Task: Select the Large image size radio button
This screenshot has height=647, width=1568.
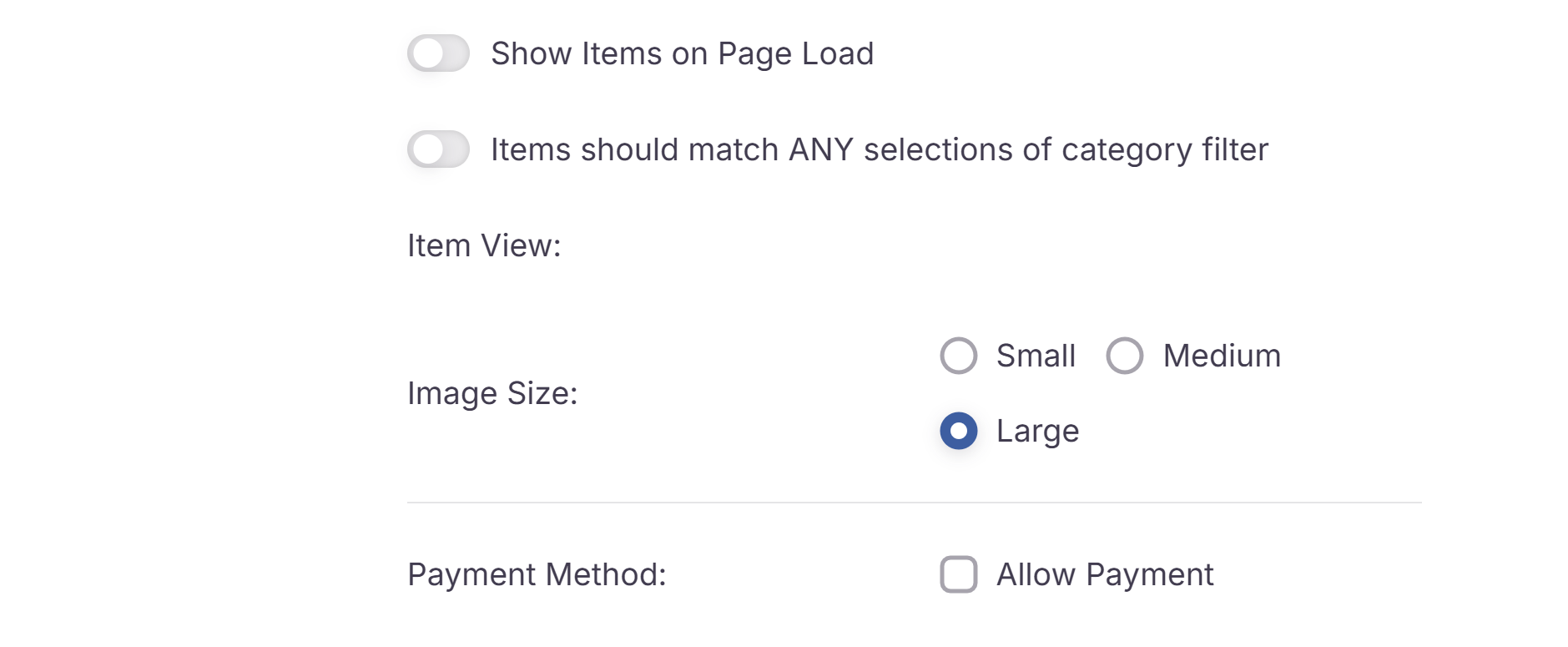Action: [958, 431]
